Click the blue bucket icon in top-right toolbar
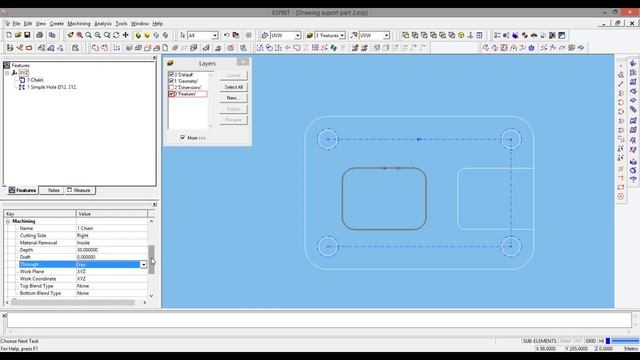The image size is (640, 360). pos(516,36)
